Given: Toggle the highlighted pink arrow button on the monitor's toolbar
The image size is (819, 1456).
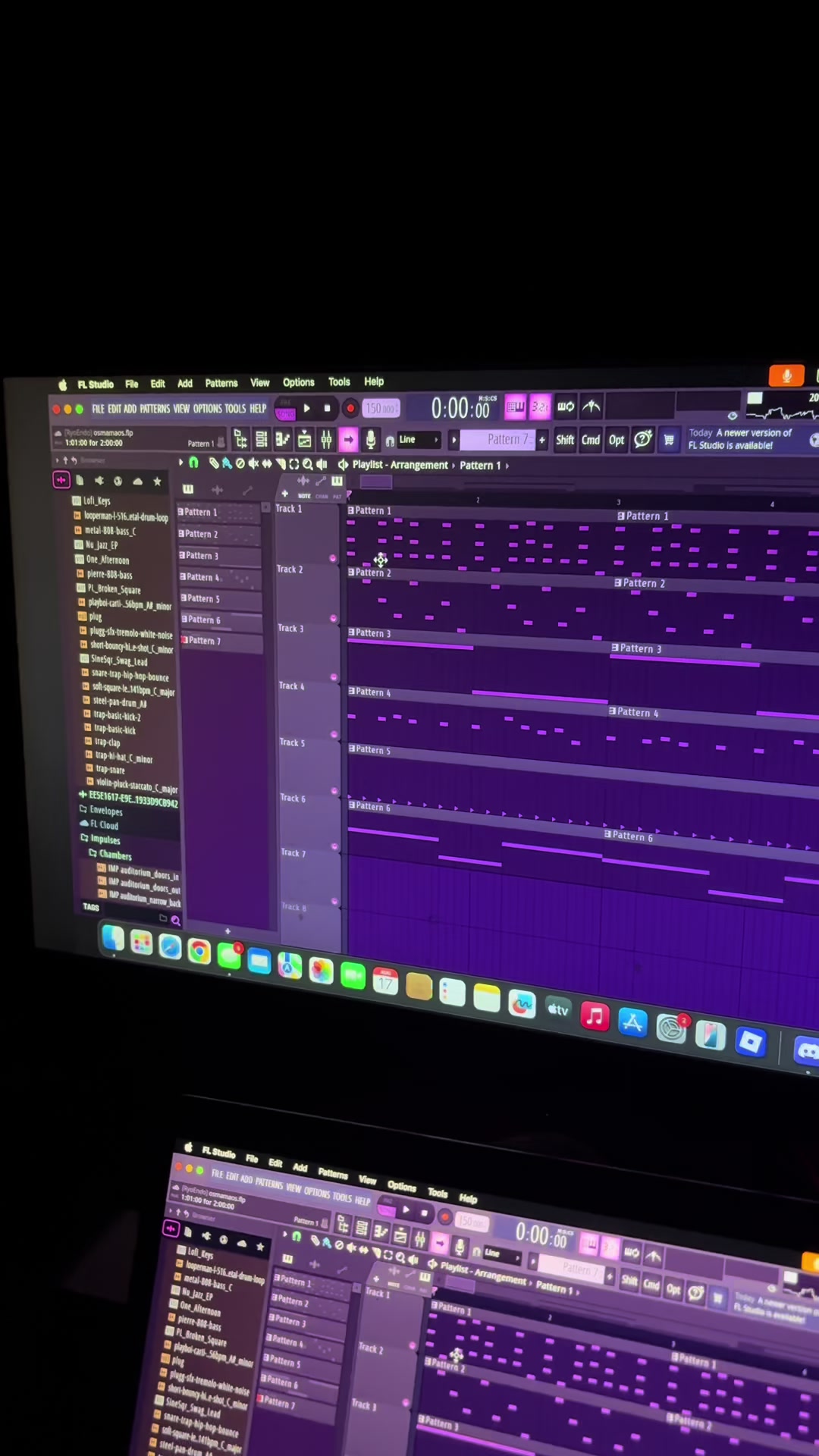Looking at the screenshot, I should pos(348,439).
